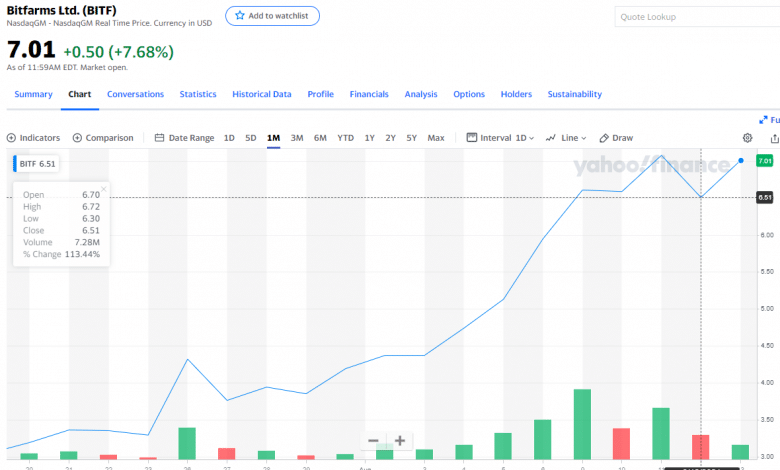Open the Financials tab

click(x=369, y=94)
